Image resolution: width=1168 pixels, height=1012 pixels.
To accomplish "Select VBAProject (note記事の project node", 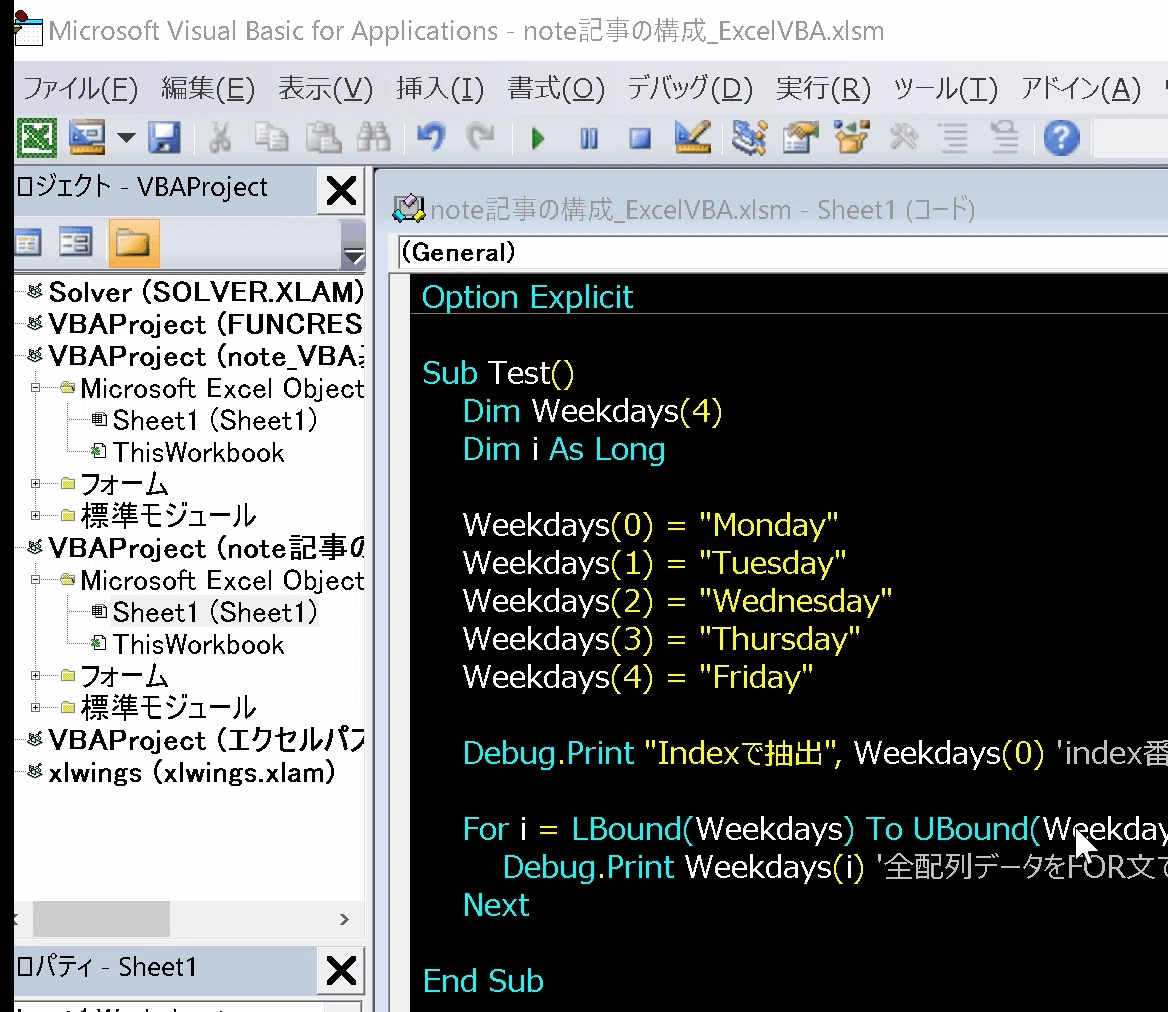I will click(206, 548).
